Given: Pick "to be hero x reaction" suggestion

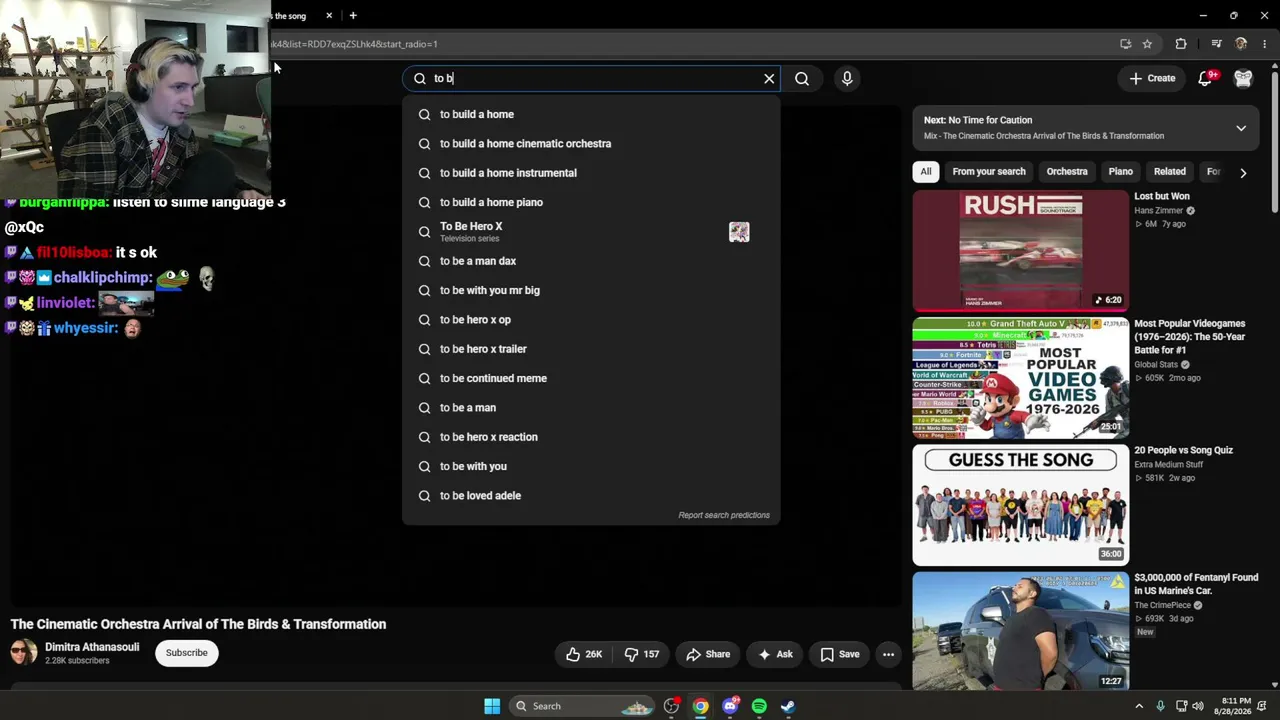Looking at the screenshot, I should (591, 437).
